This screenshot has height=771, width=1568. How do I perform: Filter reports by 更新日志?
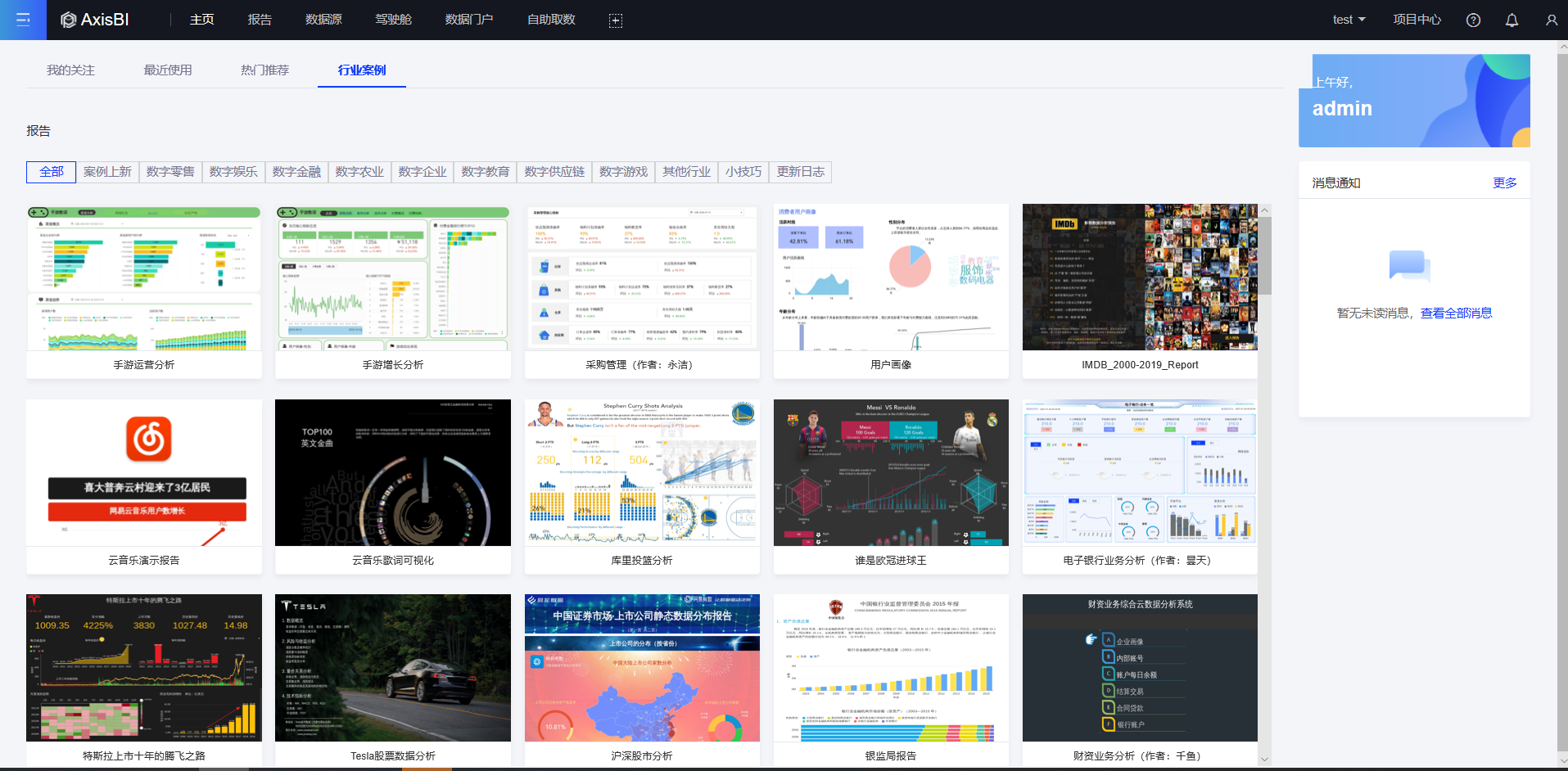coord(801,172)
